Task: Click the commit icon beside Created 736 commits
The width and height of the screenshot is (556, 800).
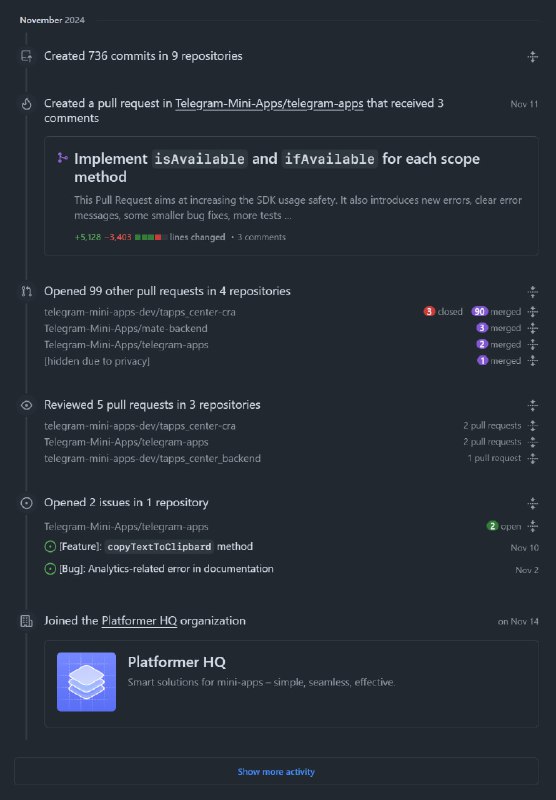Action: pos(27,56)
